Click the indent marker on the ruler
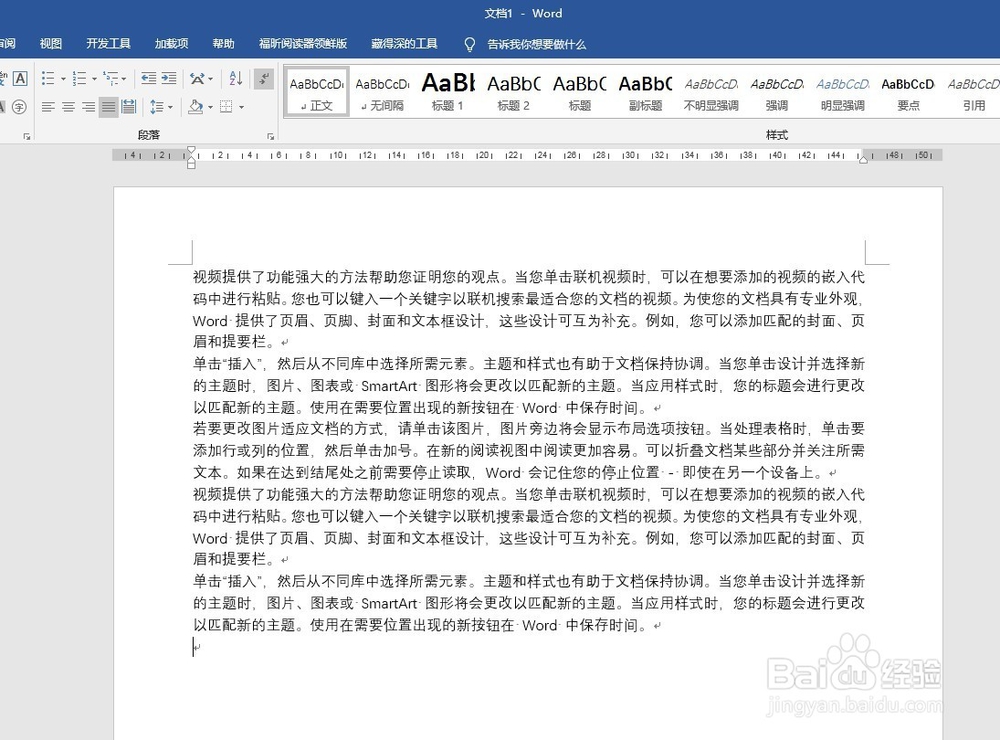Screen dimensions: 1000x740 pos(191,158)
